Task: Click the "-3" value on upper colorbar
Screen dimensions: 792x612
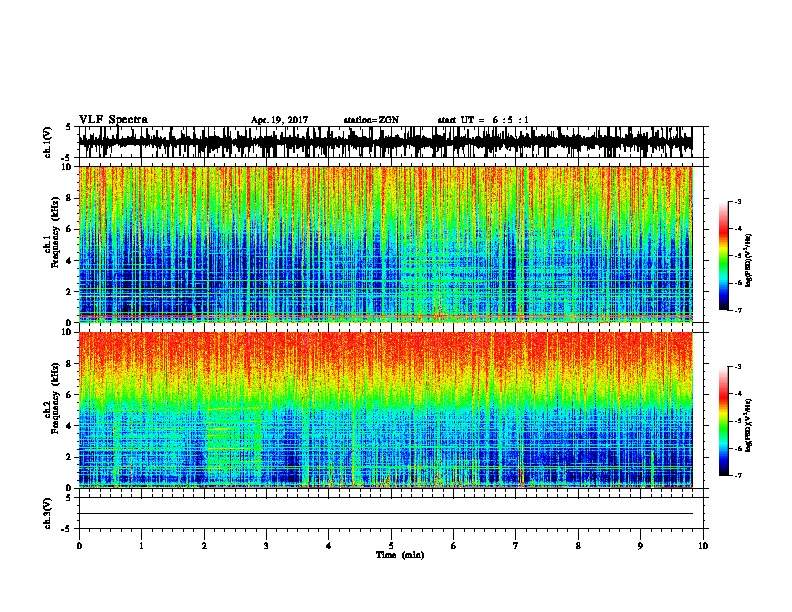Action: tap(737, 201)
